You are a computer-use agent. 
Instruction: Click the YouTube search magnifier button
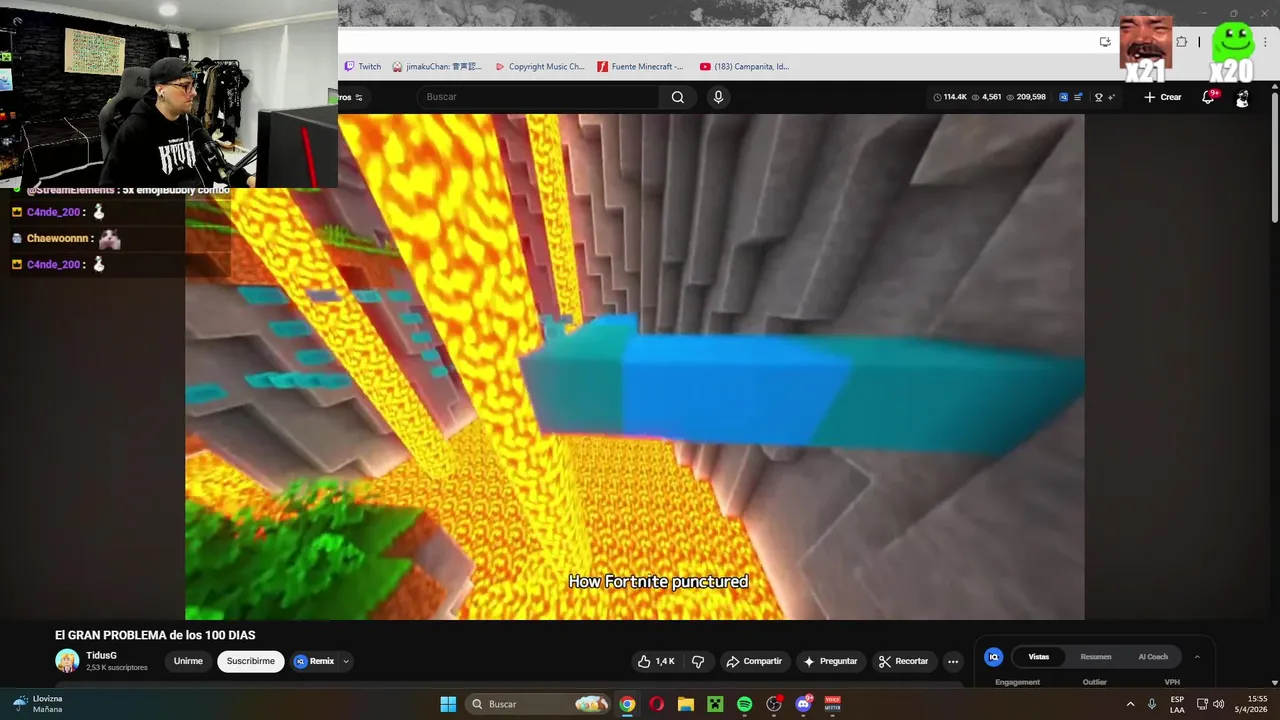678,97
